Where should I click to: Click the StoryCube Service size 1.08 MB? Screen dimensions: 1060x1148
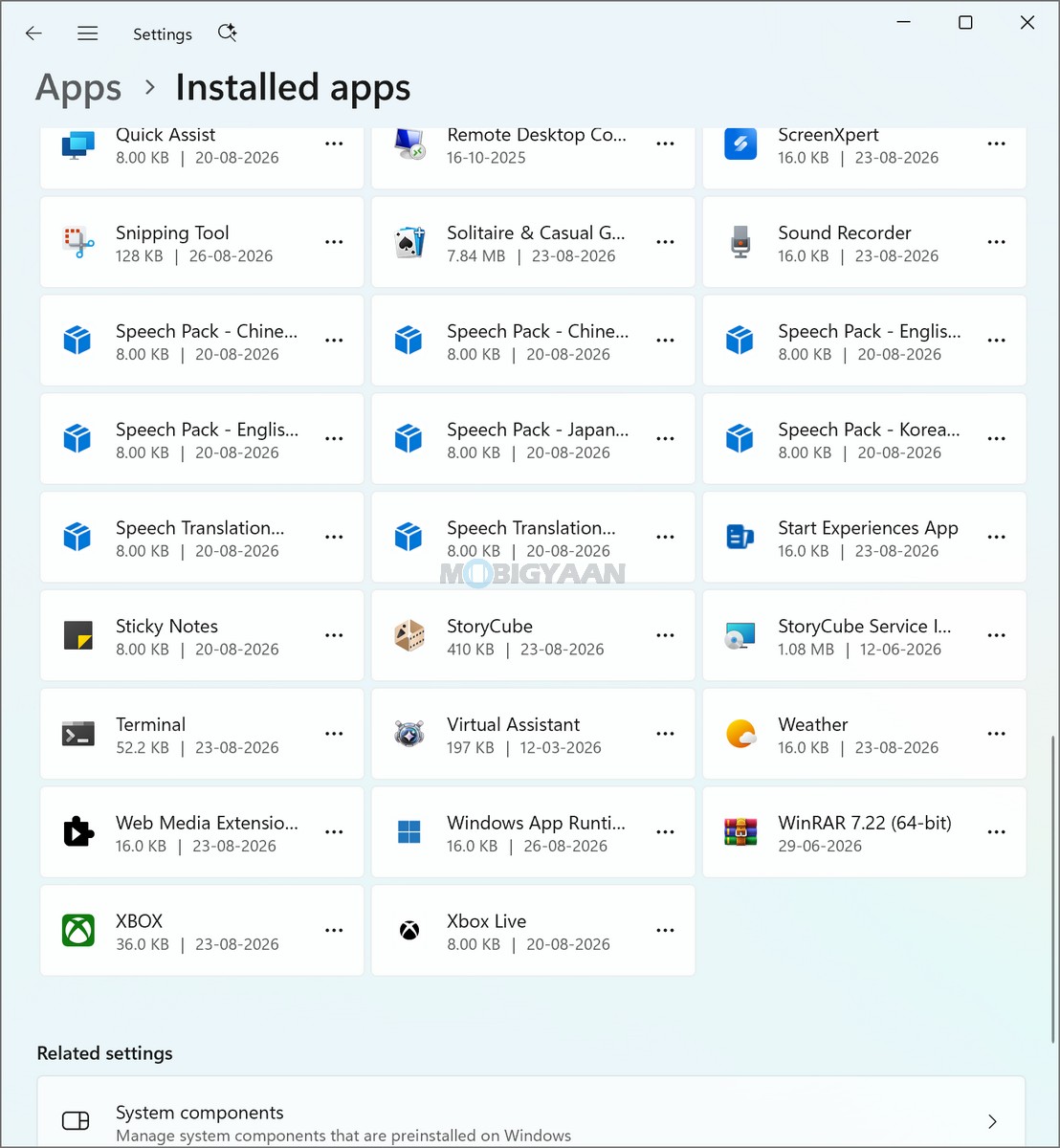point(806,650)
